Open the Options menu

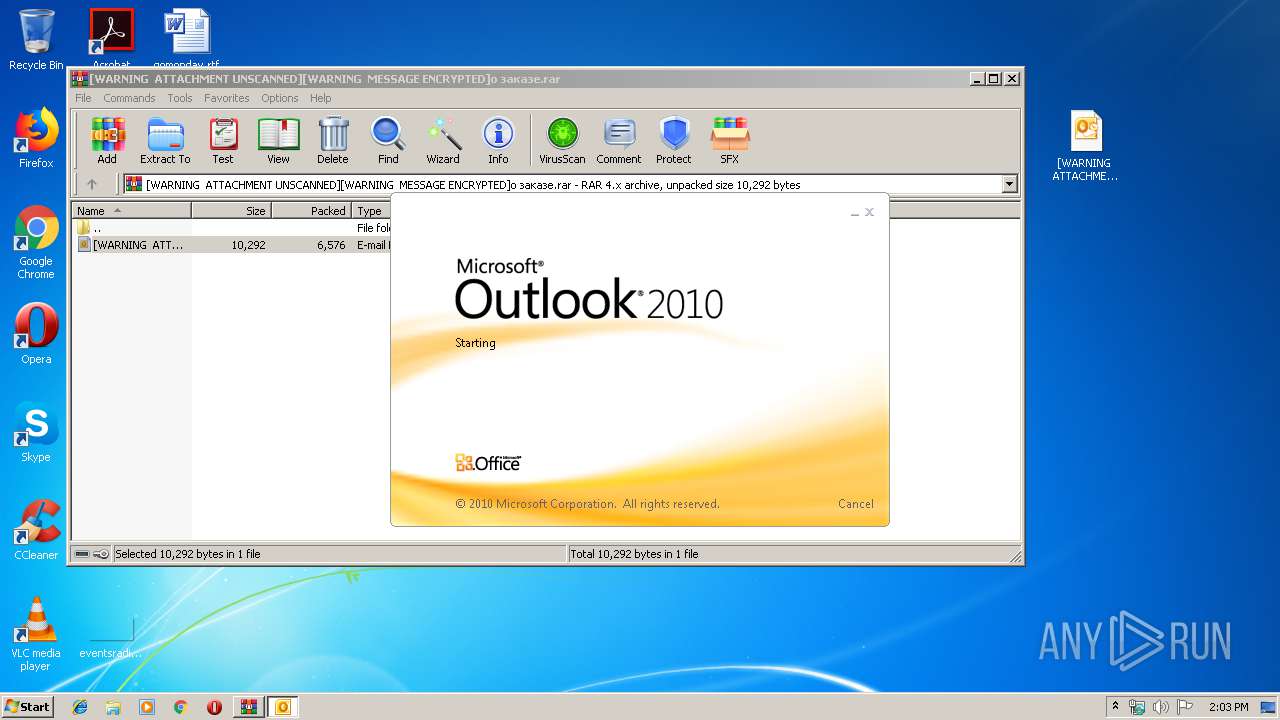pyautogui.click(x=280, y=98)
